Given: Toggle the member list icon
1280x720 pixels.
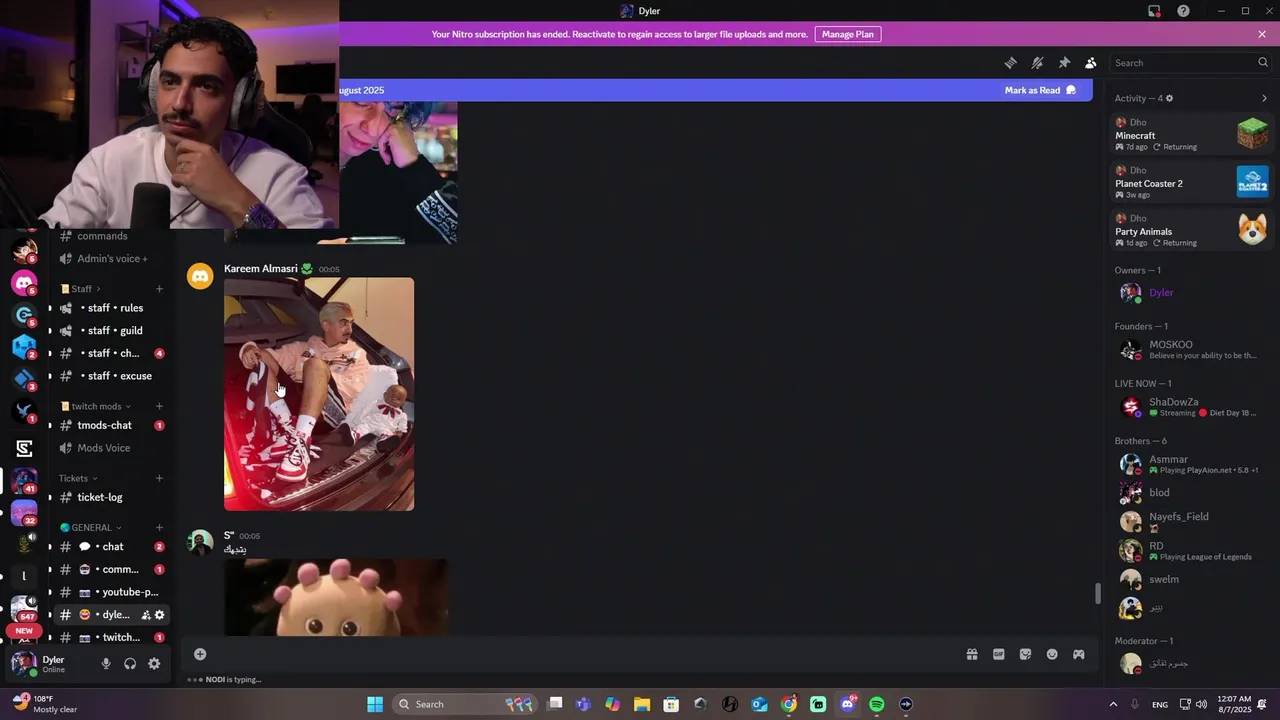Looking at the screenshot, I should [1091, 63].
